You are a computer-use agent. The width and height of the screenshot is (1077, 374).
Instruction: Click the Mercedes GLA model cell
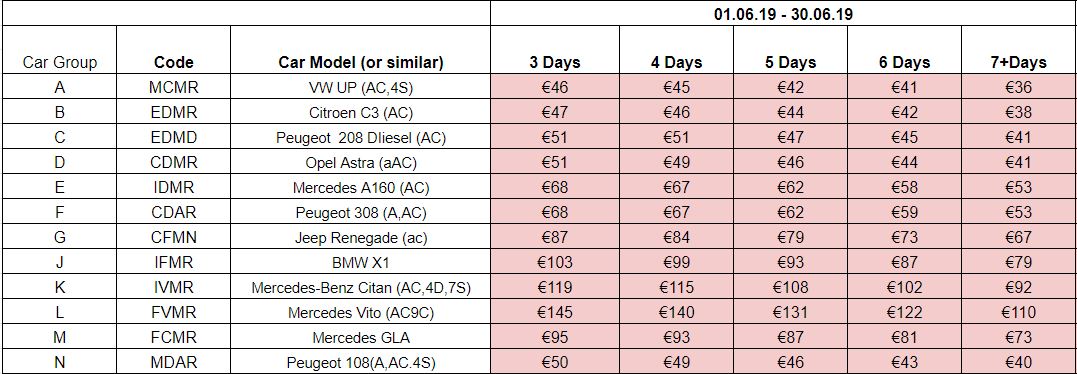tap(361, 338)
